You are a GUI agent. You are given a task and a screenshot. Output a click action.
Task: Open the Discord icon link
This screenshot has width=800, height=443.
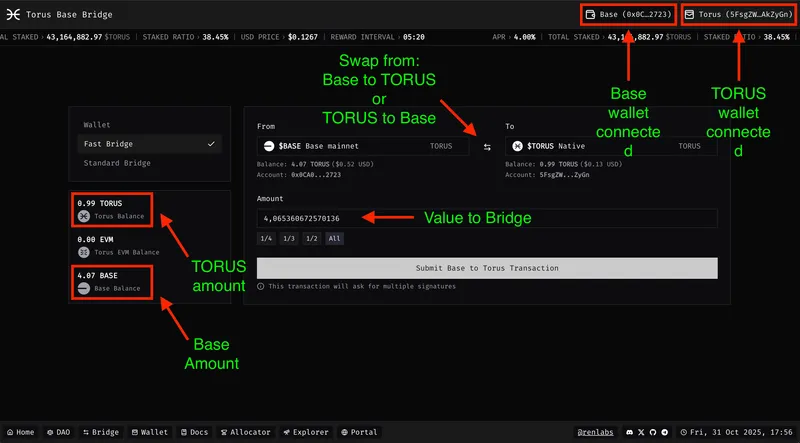(x=630, y=432)
